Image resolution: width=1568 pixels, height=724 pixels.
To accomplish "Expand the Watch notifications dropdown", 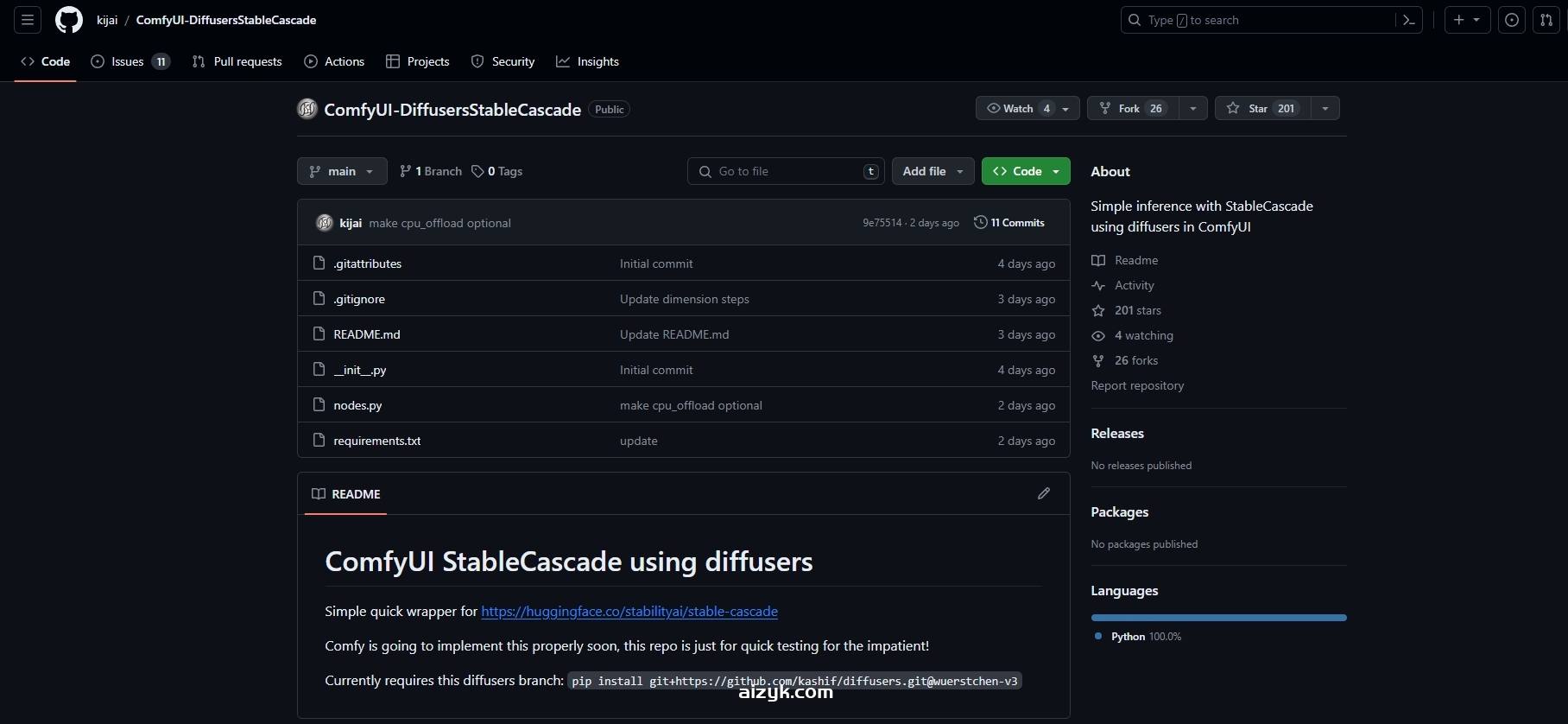I will pyautogui.click(x=1027, y=108).
